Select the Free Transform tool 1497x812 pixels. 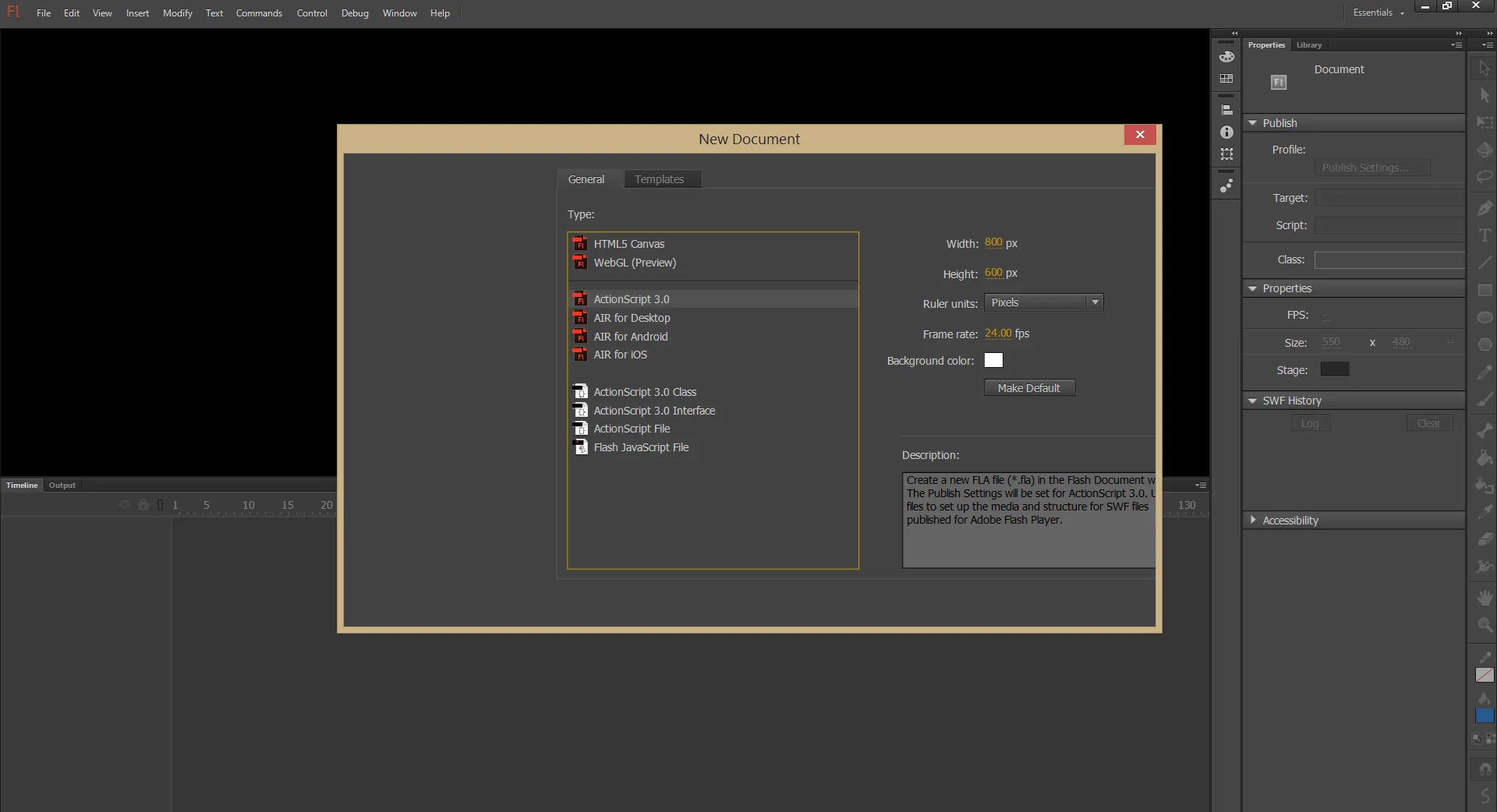(x=1485, y=122)
